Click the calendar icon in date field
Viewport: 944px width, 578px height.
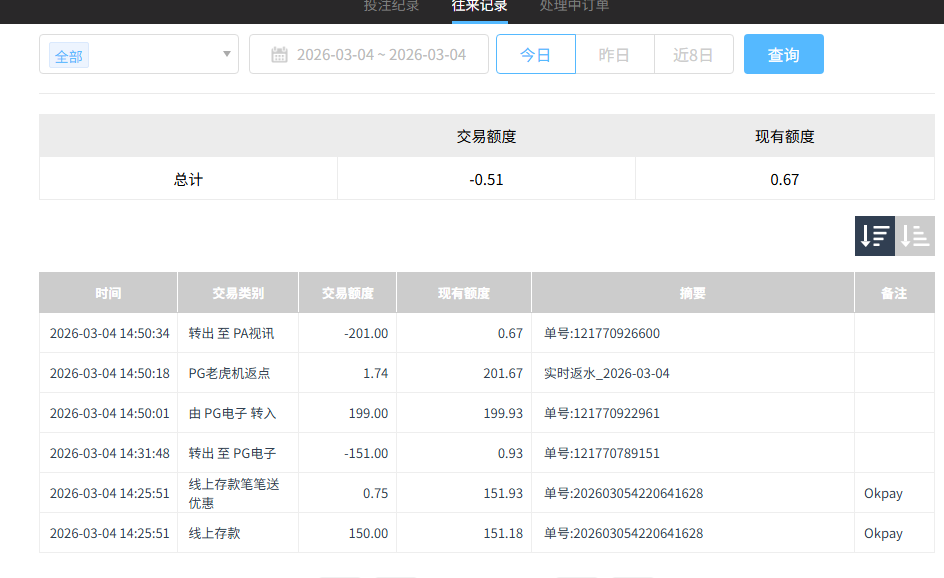click(x=280, y=55)
